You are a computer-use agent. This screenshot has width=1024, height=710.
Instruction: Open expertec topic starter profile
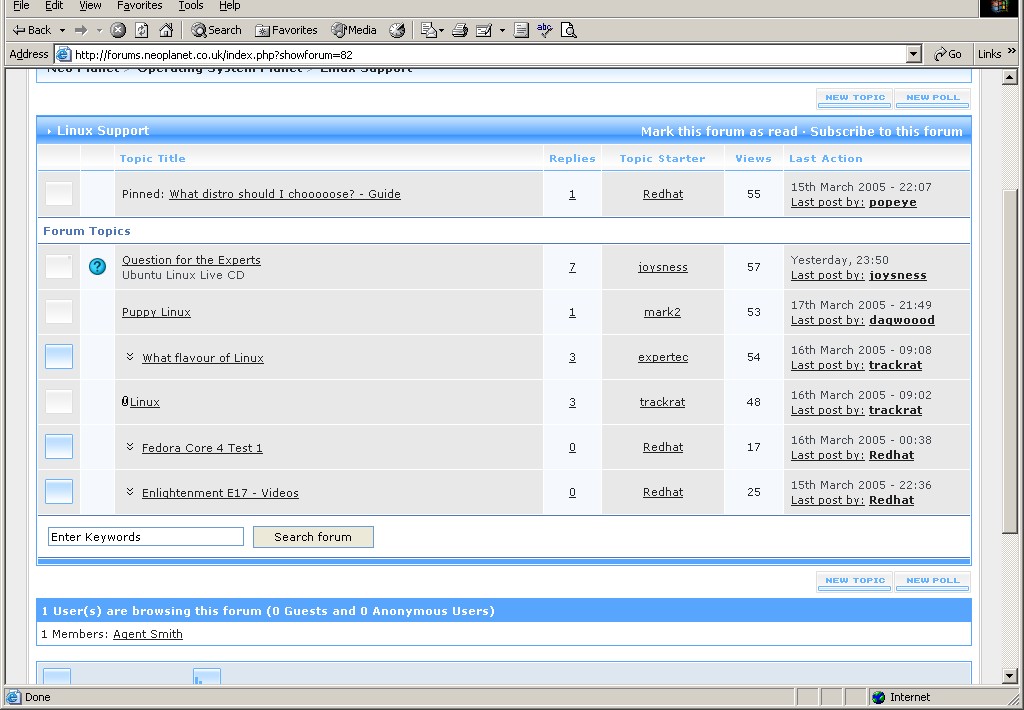(x=663, y=357)
